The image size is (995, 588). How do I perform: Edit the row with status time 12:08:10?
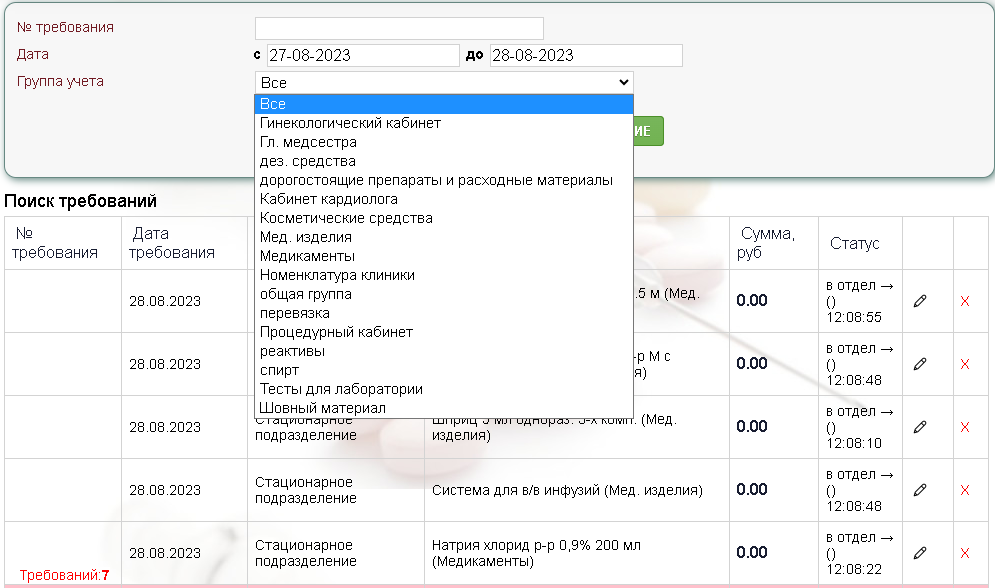point(919,427)
